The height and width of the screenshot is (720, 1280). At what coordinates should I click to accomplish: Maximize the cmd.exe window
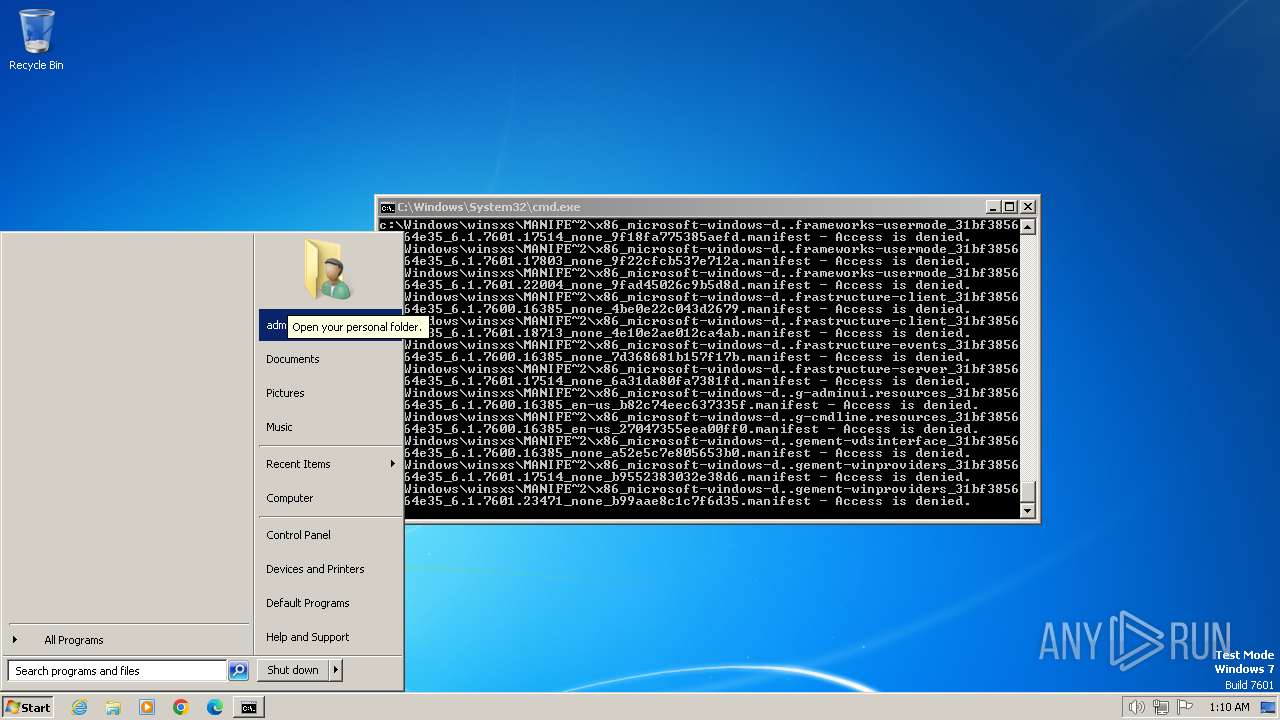pos(1010,207)
